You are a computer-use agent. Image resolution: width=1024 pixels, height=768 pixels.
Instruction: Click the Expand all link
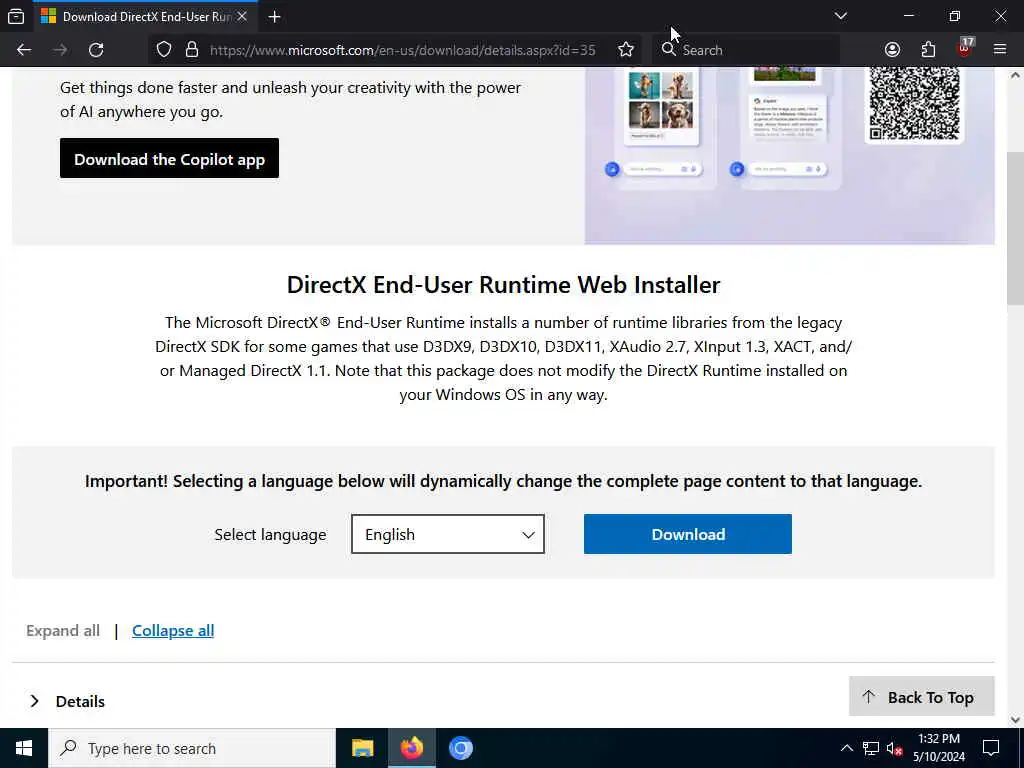(63, 631)
